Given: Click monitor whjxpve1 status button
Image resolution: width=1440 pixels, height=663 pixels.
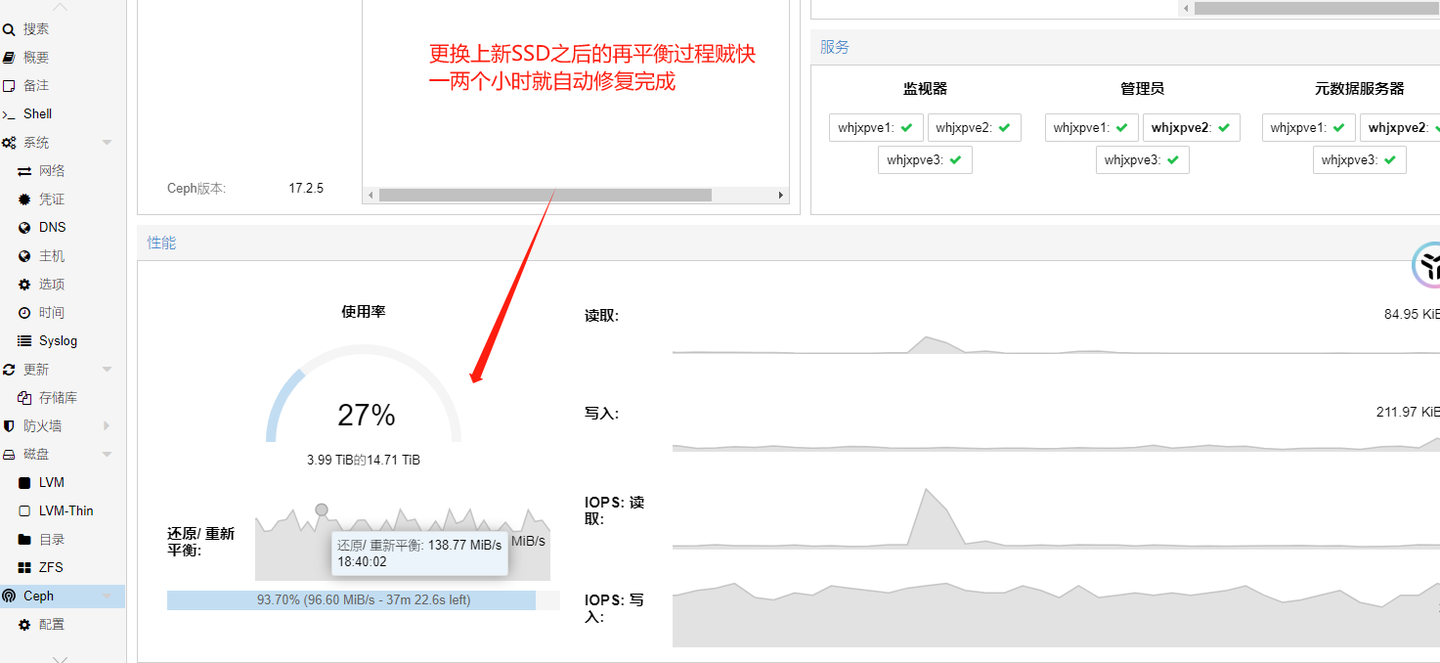Looking at the screenshot, I should click(x=875, y=128).
